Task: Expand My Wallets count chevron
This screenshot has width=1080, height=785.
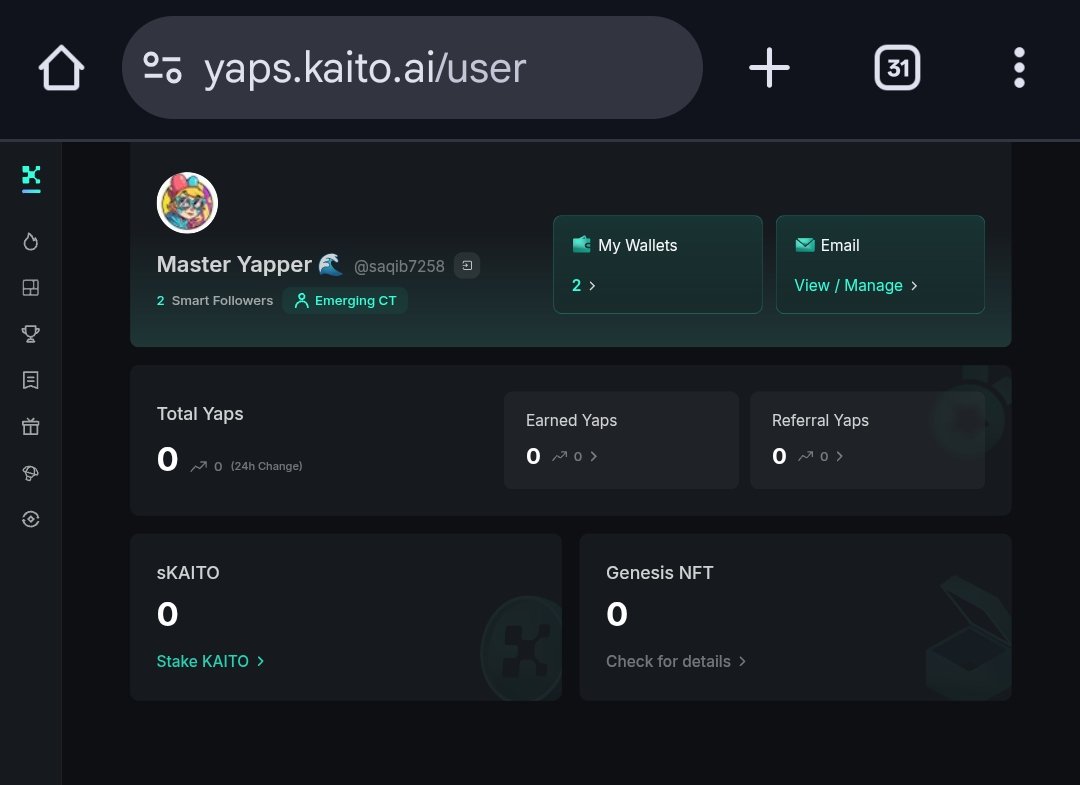Action: click(x=592, y=286)
